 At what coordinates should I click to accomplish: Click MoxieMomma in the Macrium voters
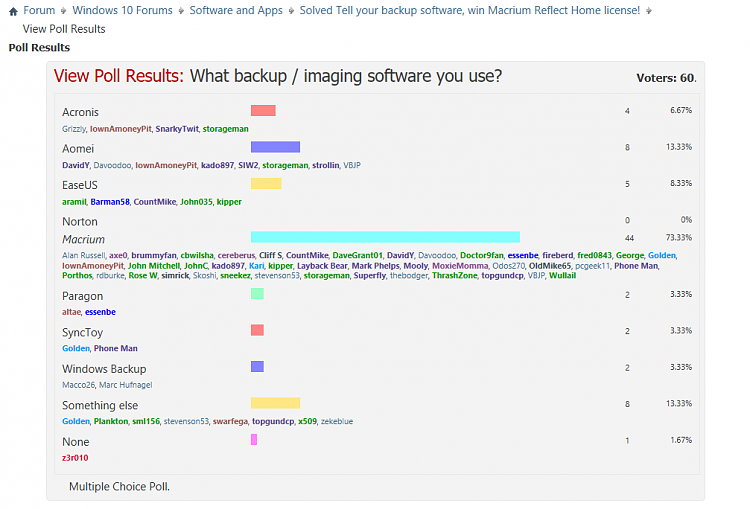pos(460,266)
